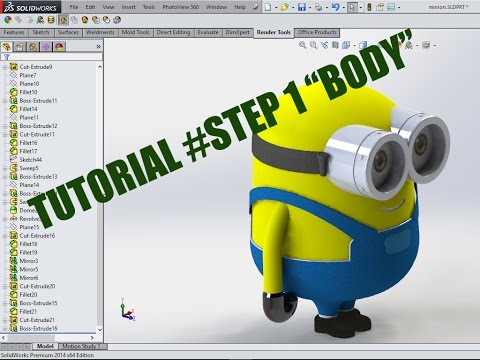Expand the Cut-Extrude11 tree node
This screenshot has height=360, width=480.
(x=5, y=134)
